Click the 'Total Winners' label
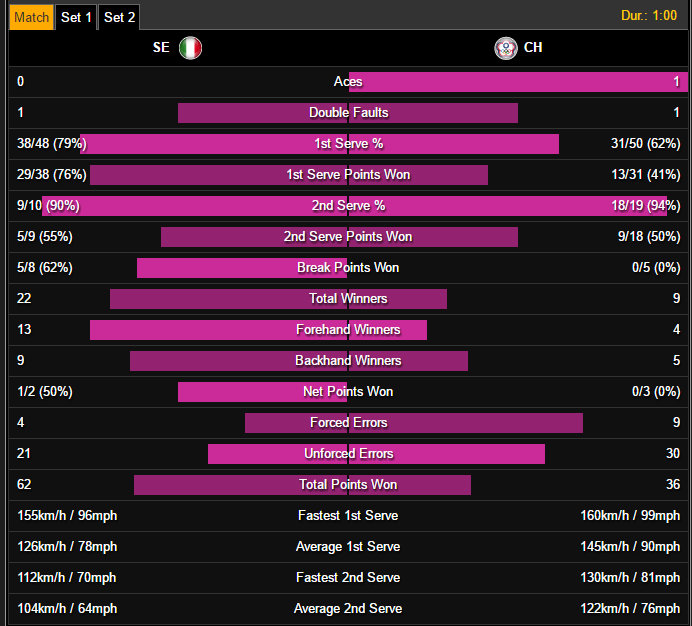 [x=348, y=298]
